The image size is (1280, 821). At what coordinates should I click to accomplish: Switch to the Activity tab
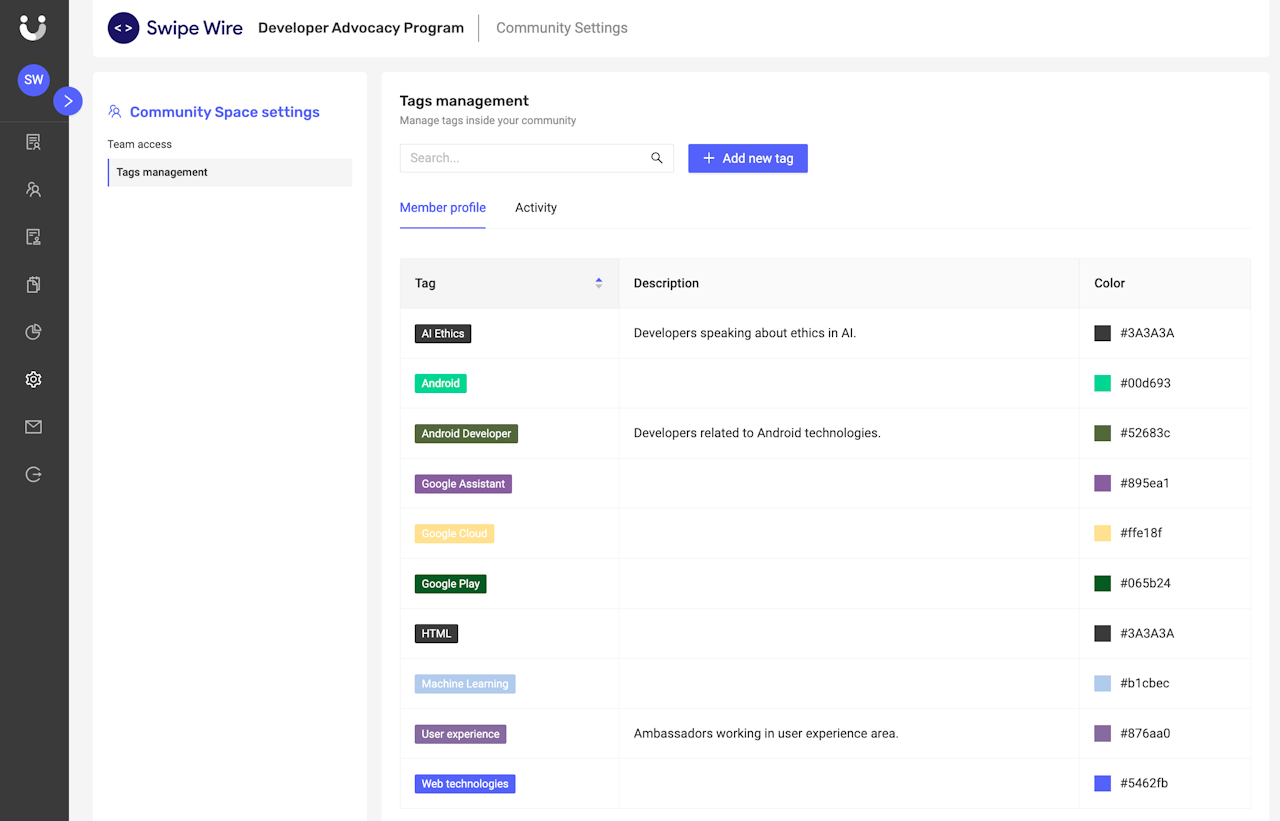coord(536,208)
